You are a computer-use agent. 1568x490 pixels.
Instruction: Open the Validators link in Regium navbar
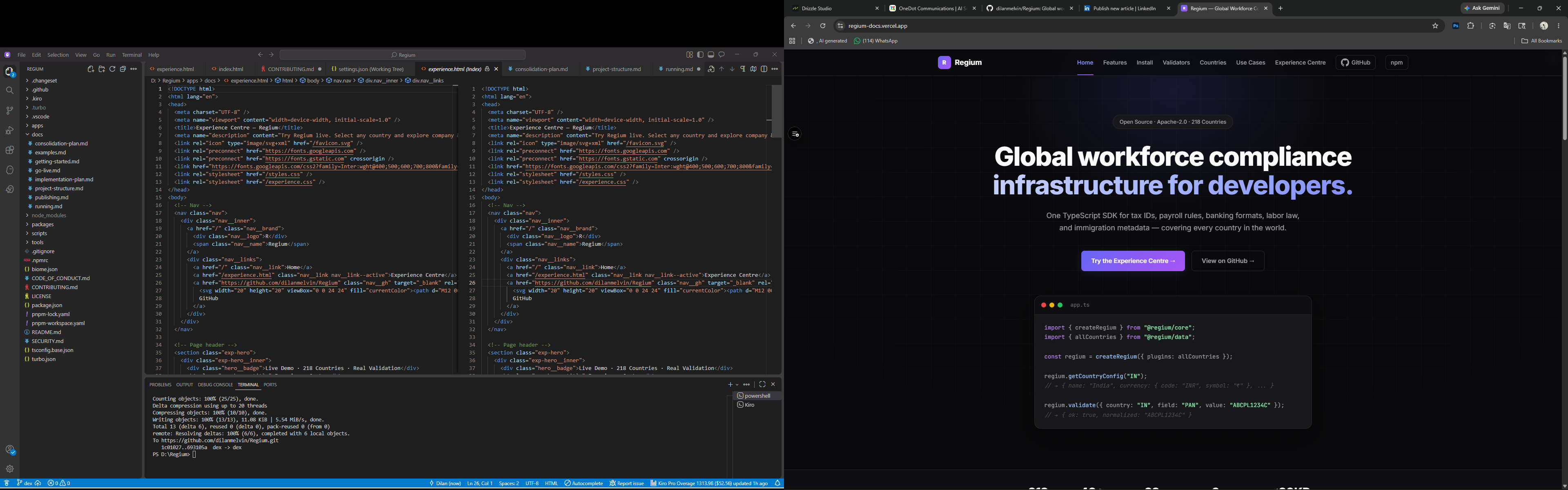1176,63
